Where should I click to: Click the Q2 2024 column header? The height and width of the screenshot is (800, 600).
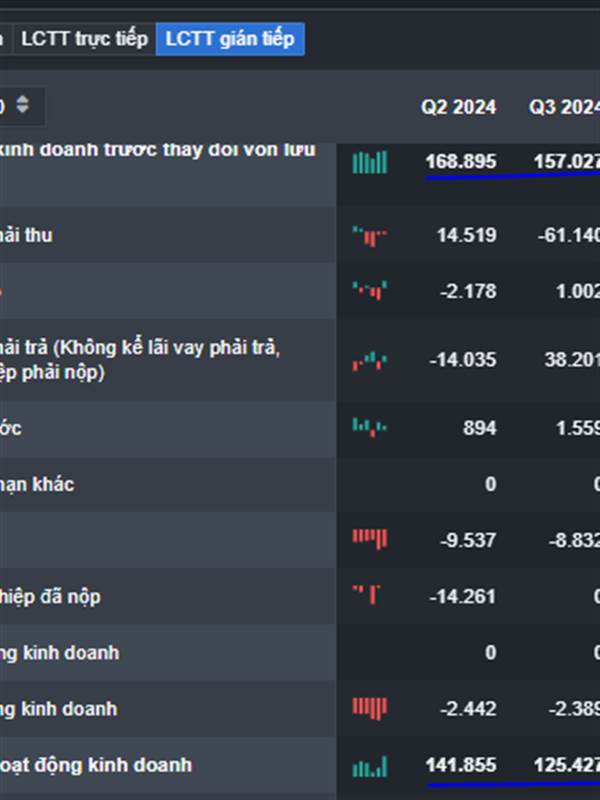click(458, 107)
